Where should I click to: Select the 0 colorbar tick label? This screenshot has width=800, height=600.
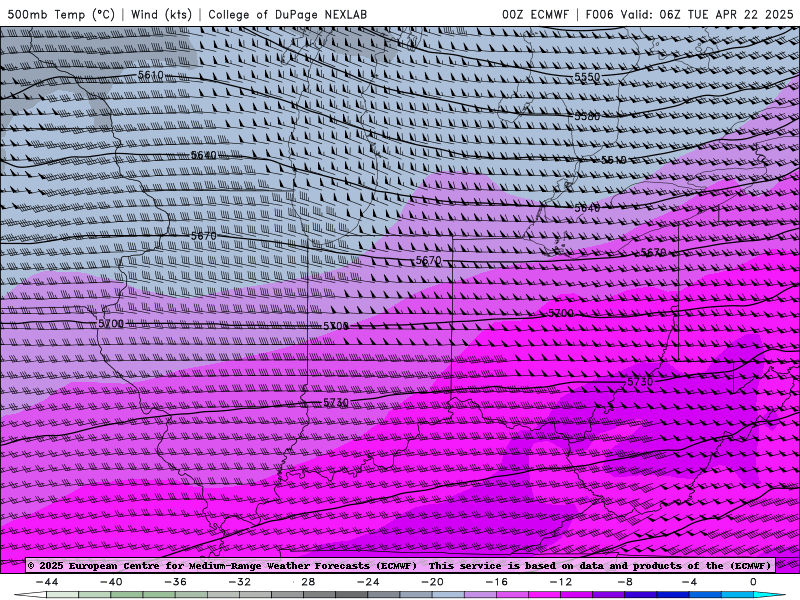pyautogui.click(x=753, y=582)
